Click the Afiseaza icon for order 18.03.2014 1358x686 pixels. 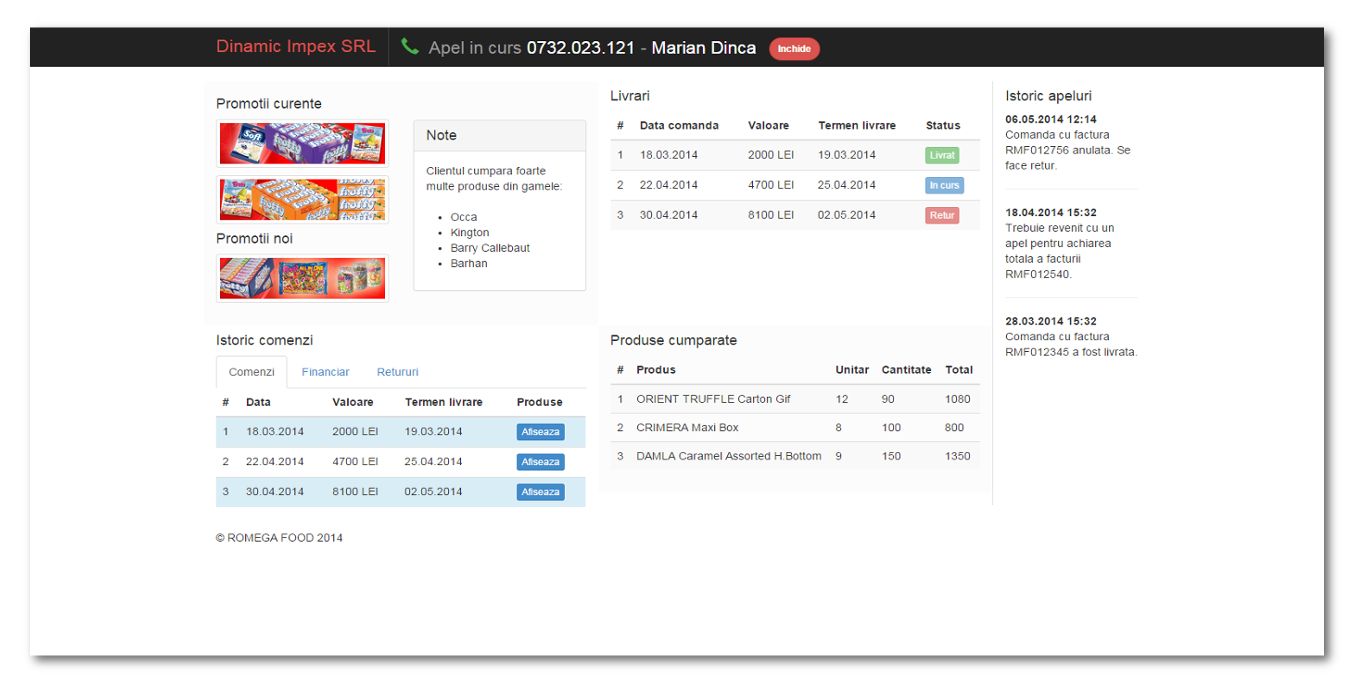tap(539, 432)
